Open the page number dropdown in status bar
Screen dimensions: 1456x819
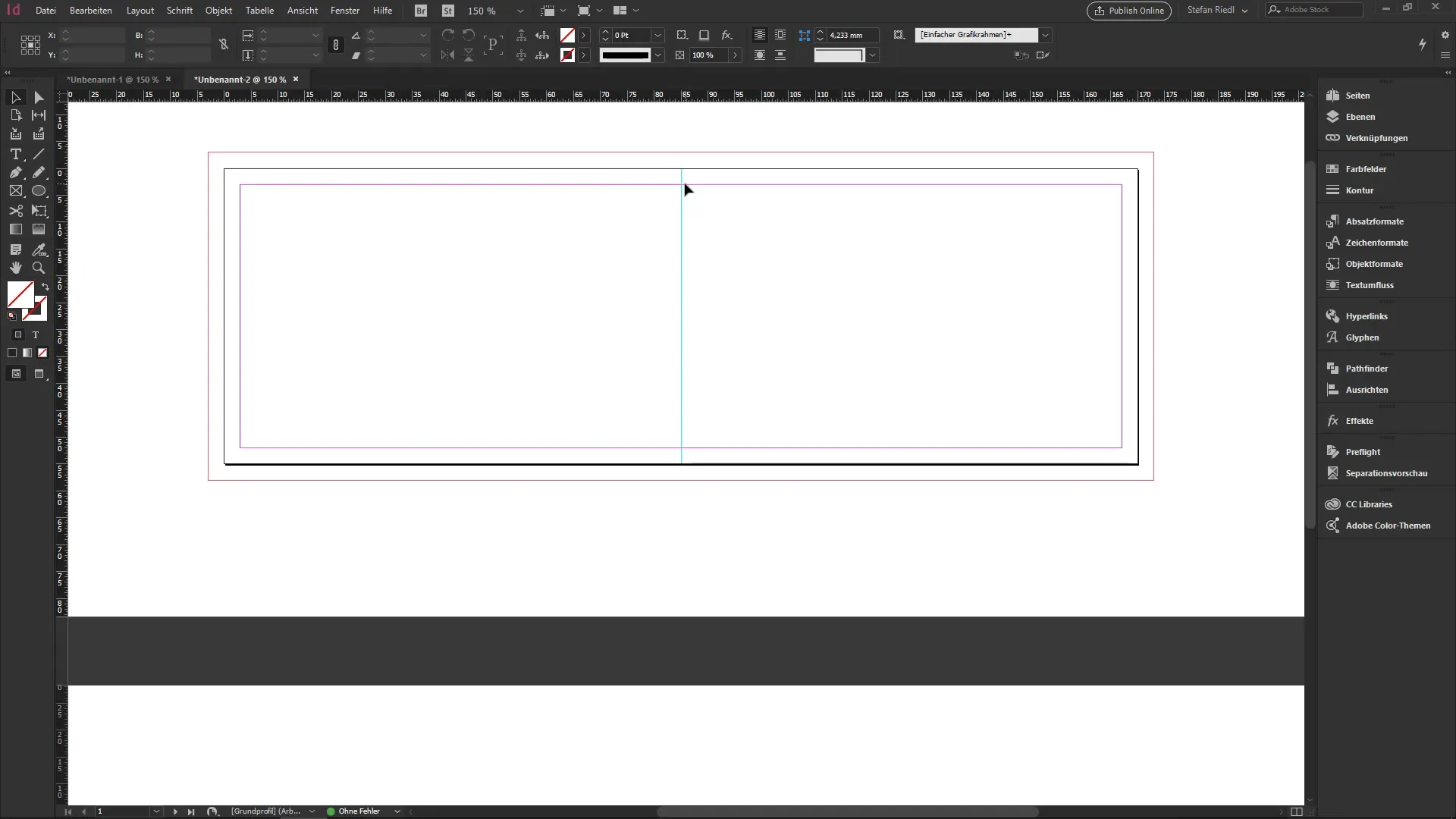click(156, 811)
